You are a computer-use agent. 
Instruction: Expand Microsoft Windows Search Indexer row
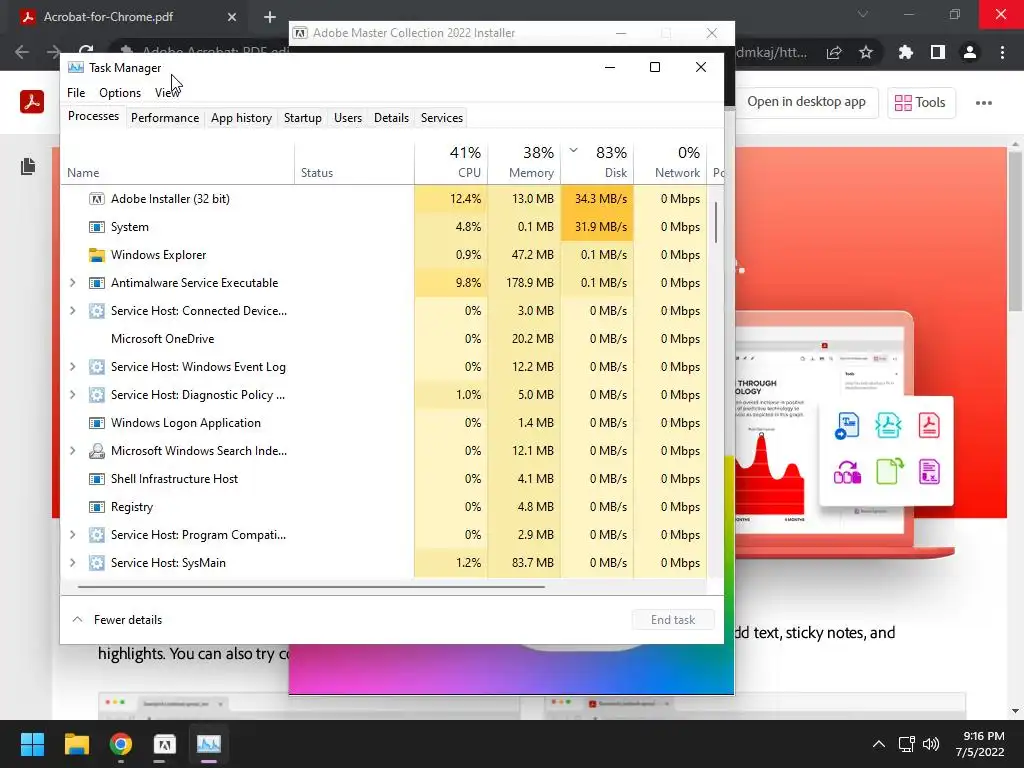click(x=72, y=451)
